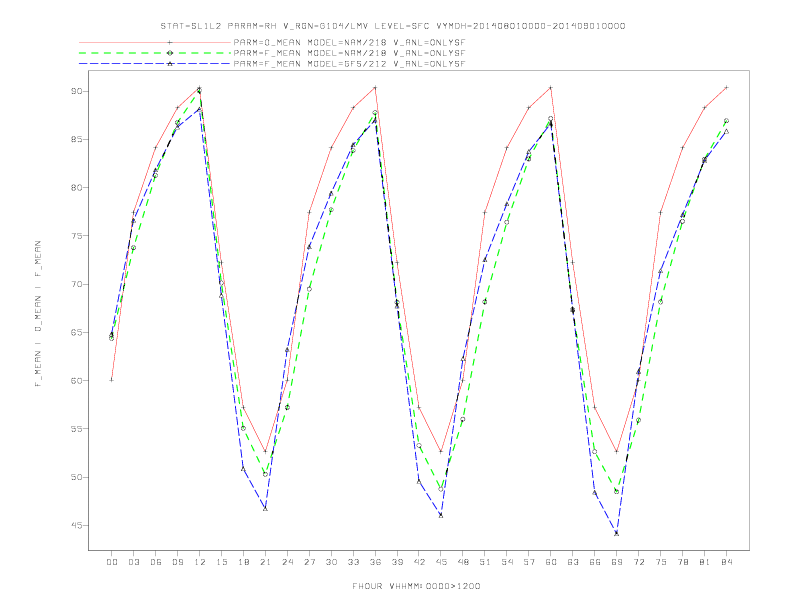Screen dimensions: 792x612
Task: Click the y-axis label F_MEAN | O_MEAN | F_MEAN
Action: pos(37,314)
